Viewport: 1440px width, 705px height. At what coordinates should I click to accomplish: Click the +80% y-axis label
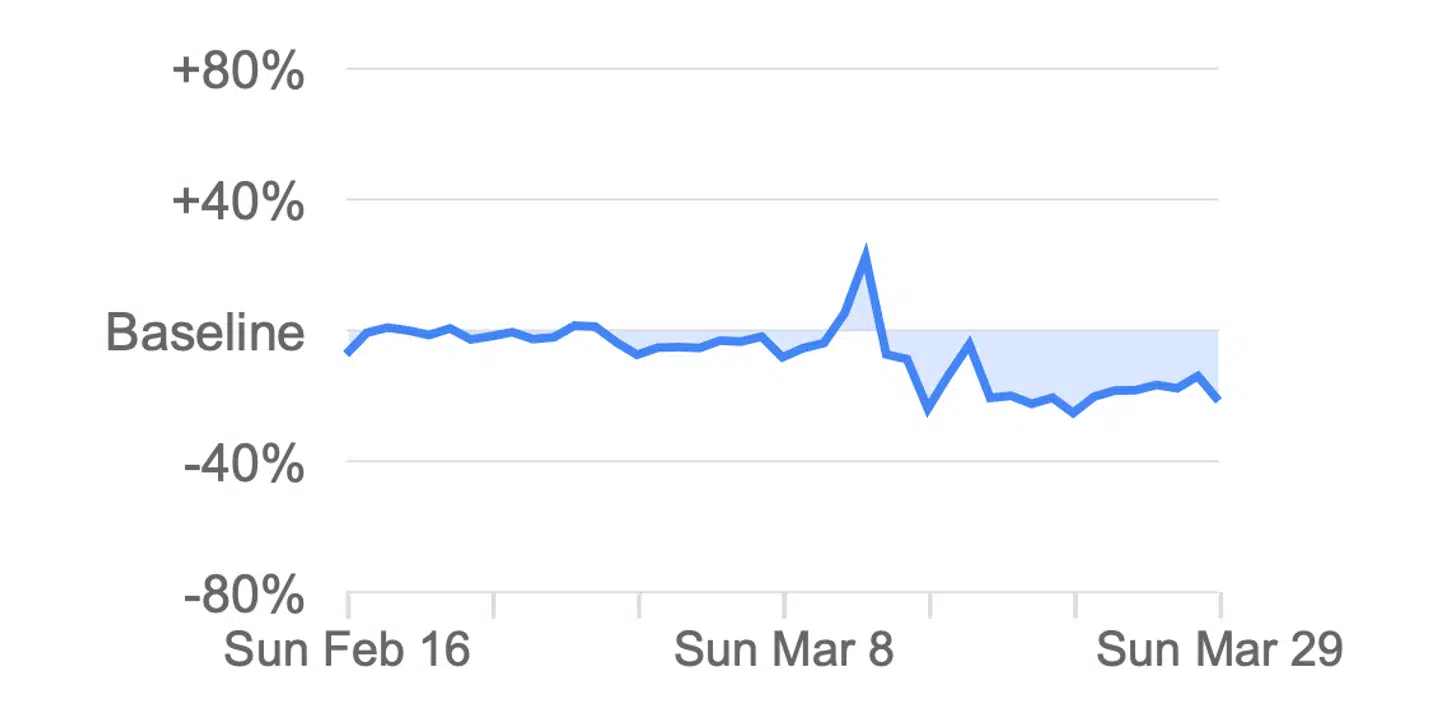[238, 72]
